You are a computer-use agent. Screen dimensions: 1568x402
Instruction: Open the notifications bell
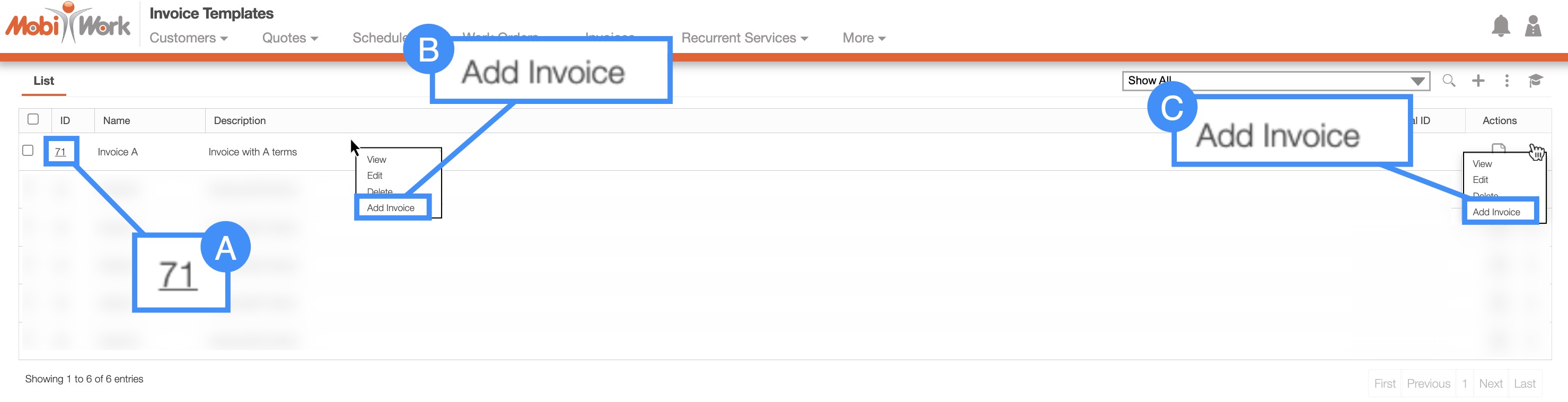[1501, 25]
